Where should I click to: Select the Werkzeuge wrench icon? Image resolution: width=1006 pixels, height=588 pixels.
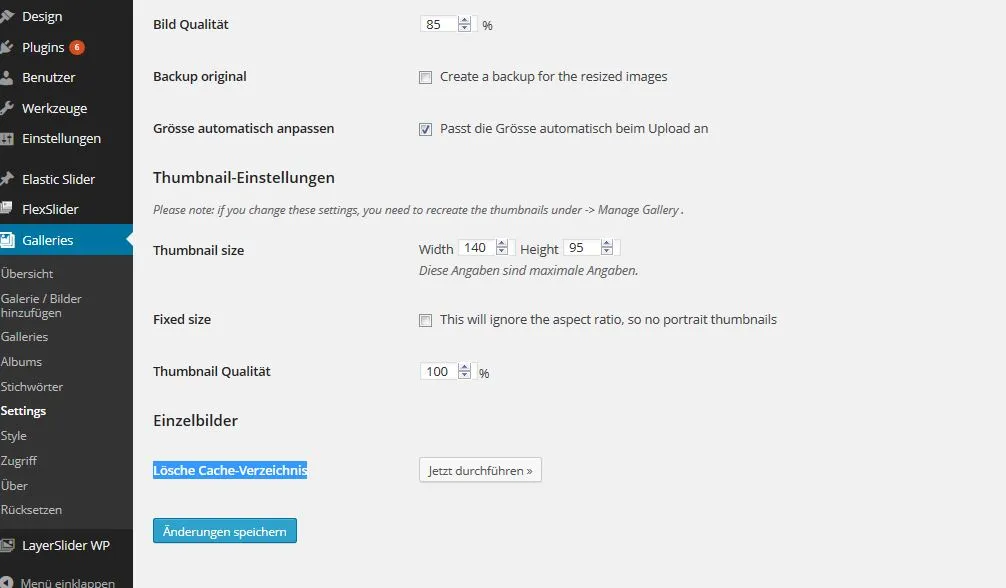[x=6, y=108]
